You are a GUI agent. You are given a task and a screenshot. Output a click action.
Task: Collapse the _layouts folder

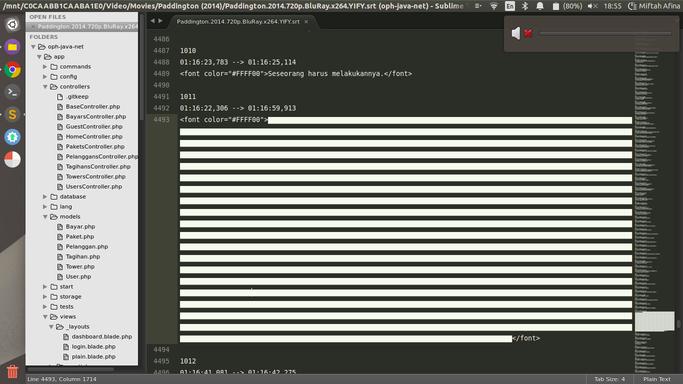(x=51, y=327)
